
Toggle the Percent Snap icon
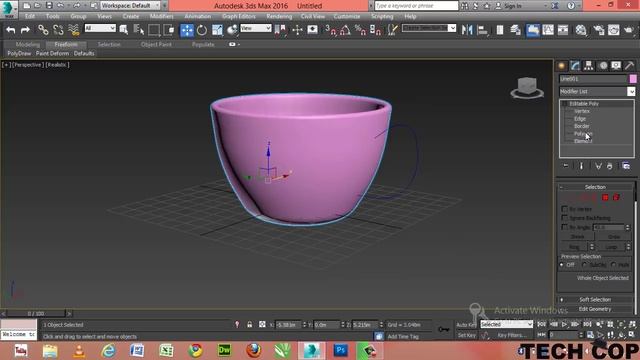tap(360, 30)
